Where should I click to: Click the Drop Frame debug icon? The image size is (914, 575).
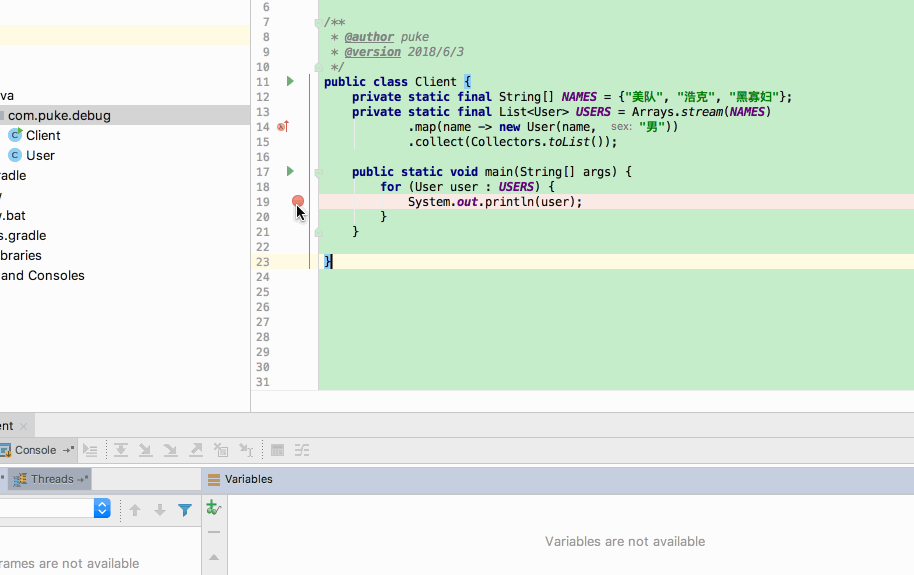[221, 450]
